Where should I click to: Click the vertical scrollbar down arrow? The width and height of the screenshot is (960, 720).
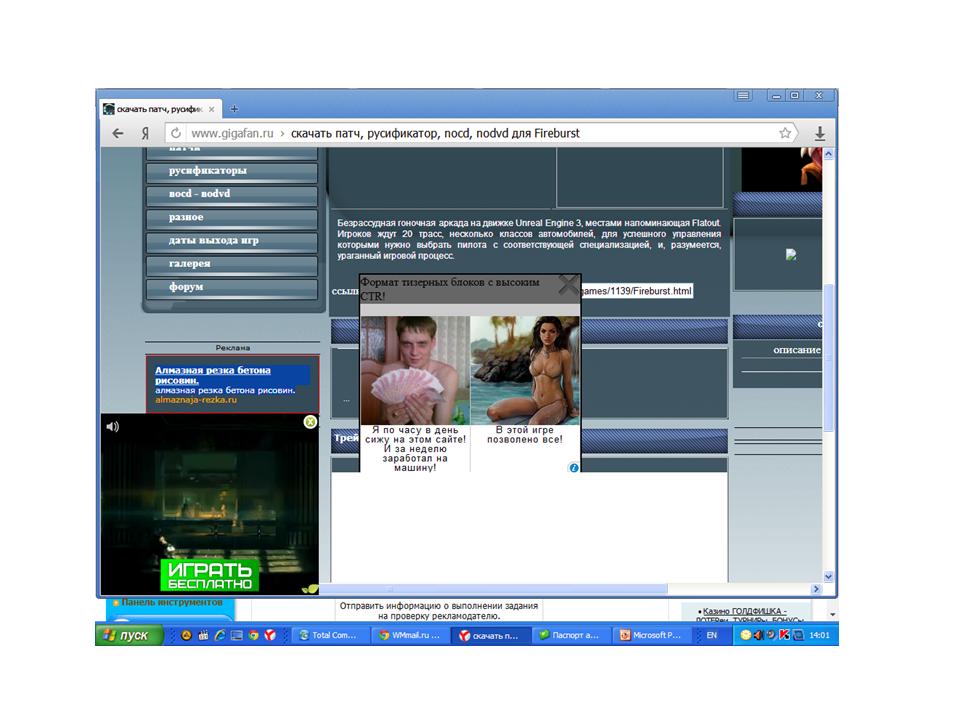(x=828, y=576)
